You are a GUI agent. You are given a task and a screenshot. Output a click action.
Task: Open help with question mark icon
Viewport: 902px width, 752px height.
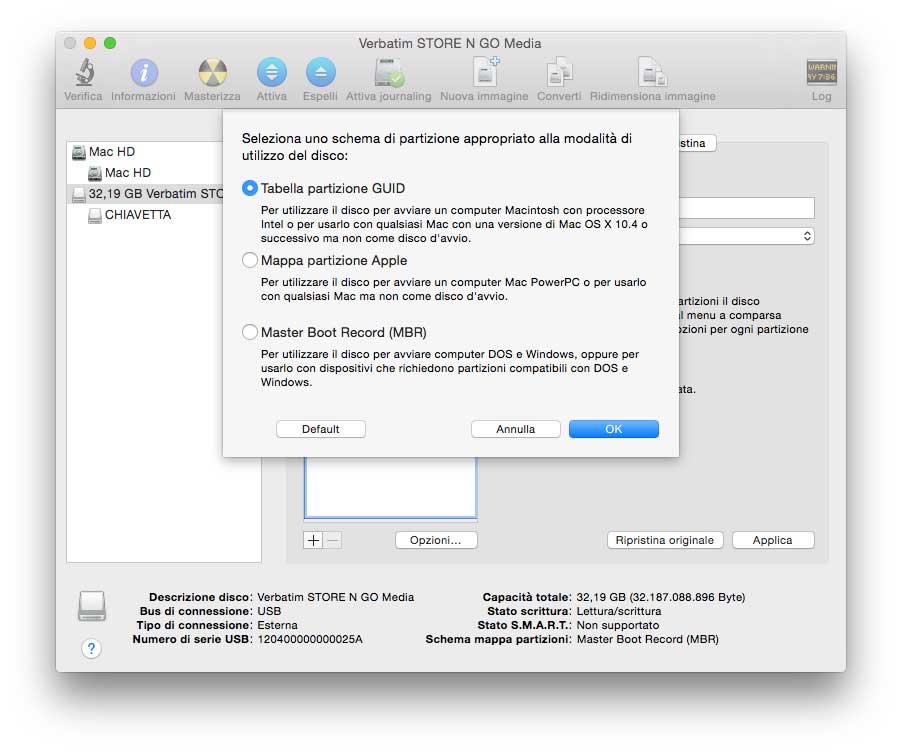(91, 648)
